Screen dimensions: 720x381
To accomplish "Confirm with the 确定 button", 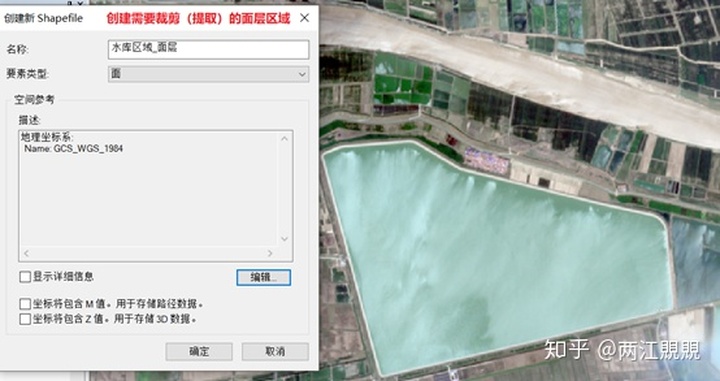I will pos(199,352).
